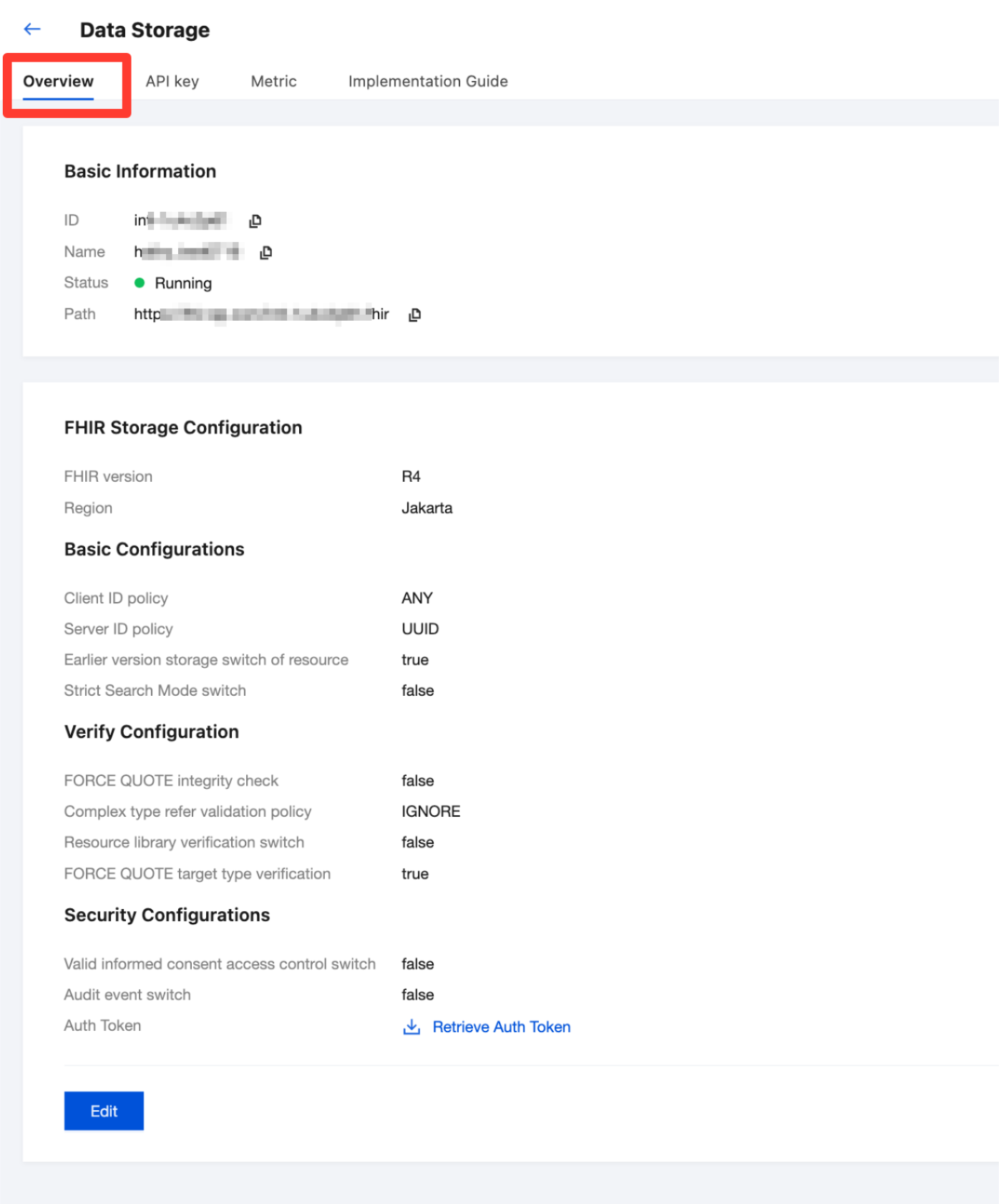This screenshot has width=999, height=1204.
Task: Click the FORCE QUOTE target type verification label
Action: click(198, 874)
